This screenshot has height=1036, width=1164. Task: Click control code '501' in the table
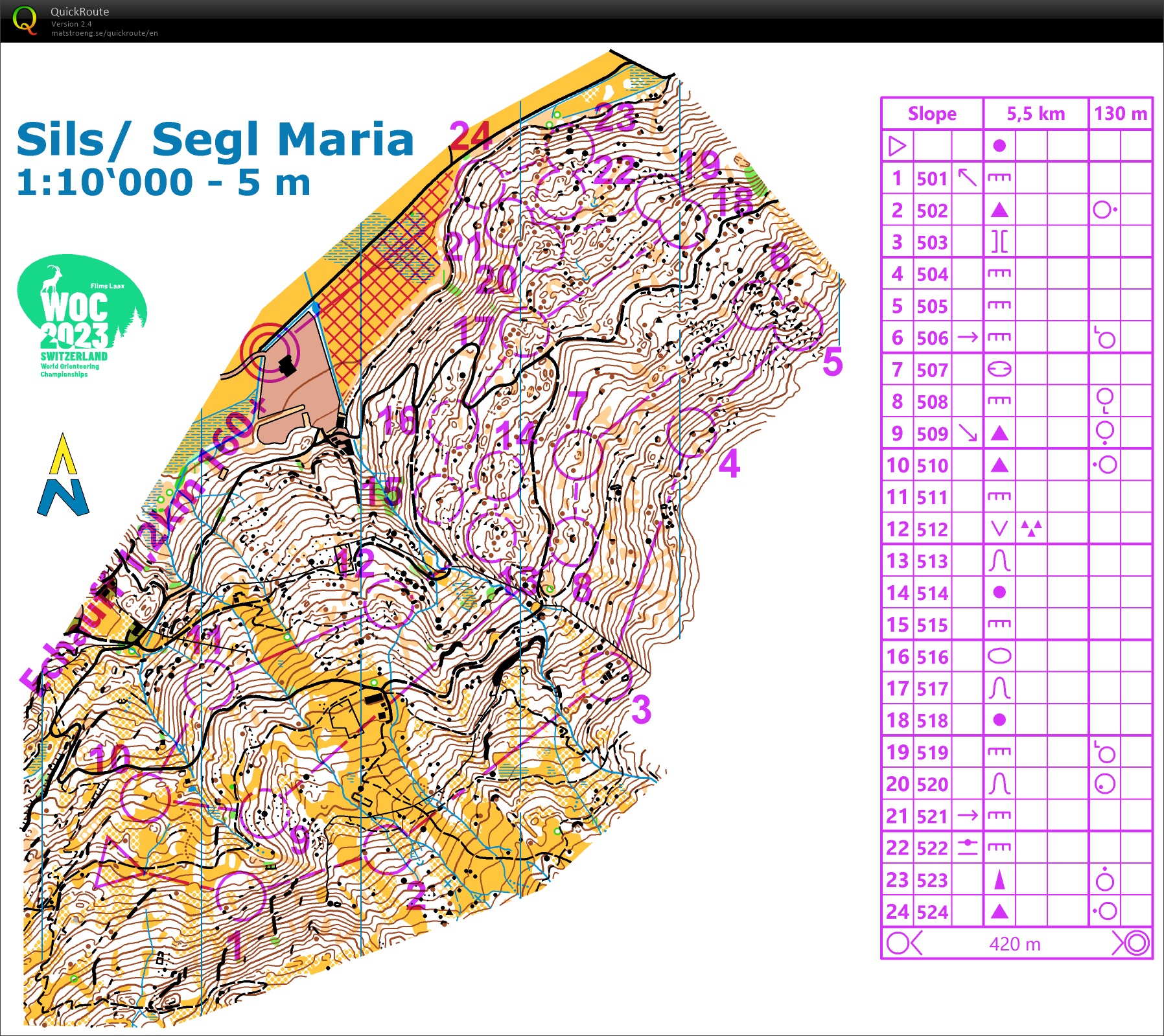[x=933, y=178]
